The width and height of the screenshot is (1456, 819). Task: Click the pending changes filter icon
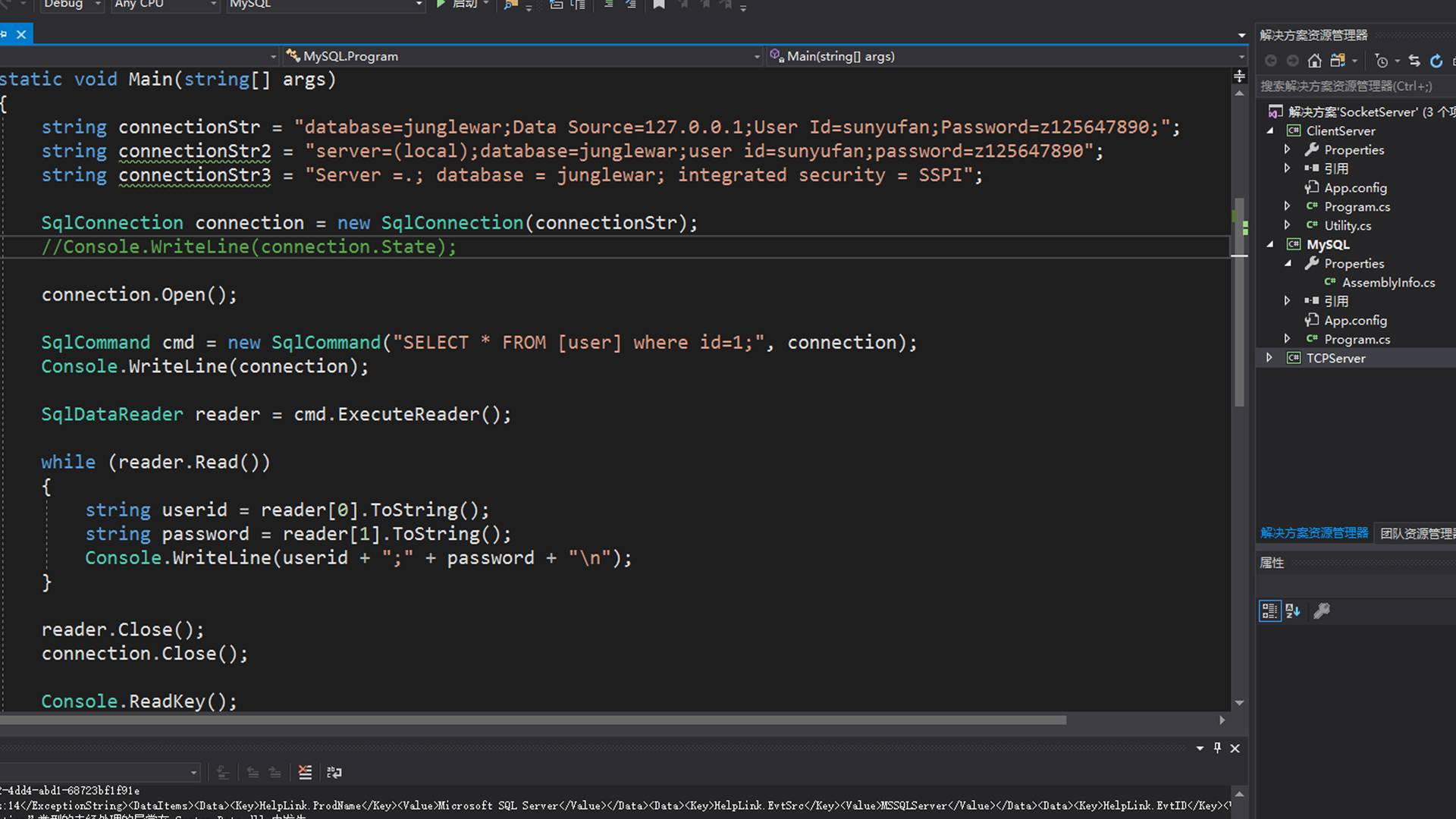pos(1382,61)
